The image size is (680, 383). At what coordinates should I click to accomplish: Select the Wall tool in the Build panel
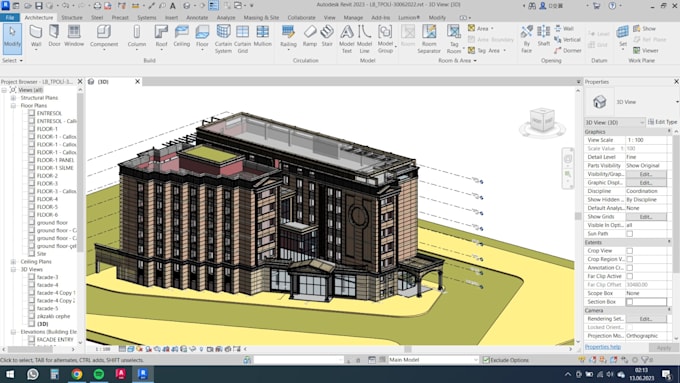(x=36, y=36)
